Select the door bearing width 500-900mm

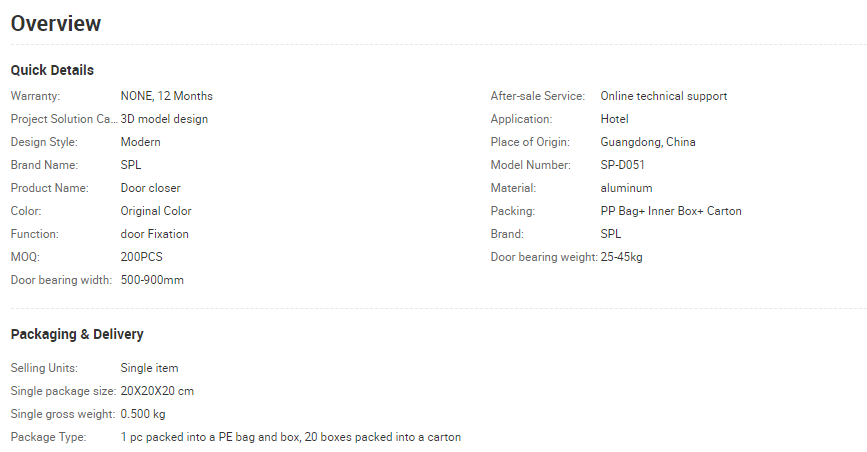[x=152, y=280]
